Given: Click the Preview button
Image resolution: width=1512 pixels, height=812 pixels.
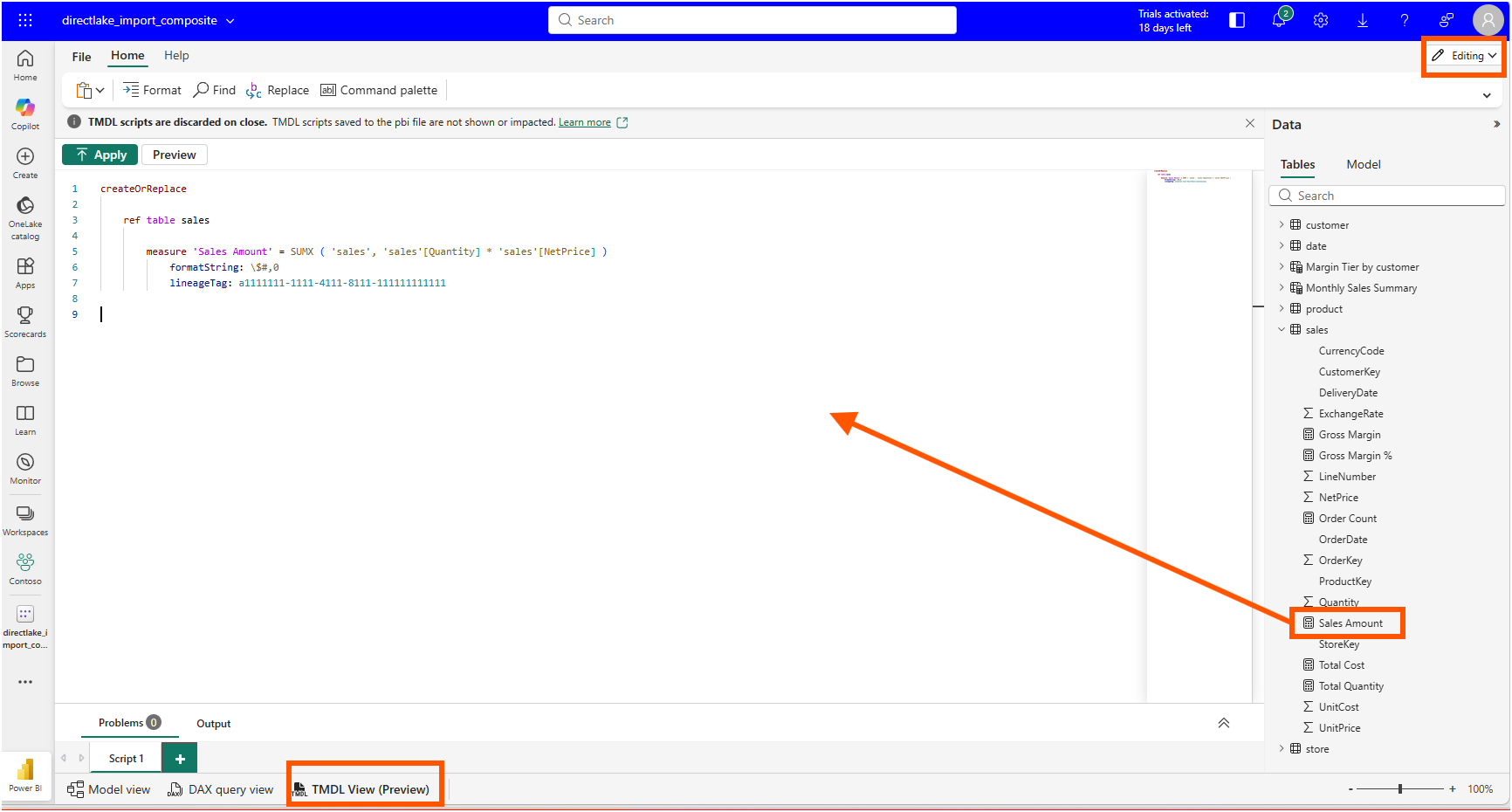Looking at the screenshot, I should (175, 155).
